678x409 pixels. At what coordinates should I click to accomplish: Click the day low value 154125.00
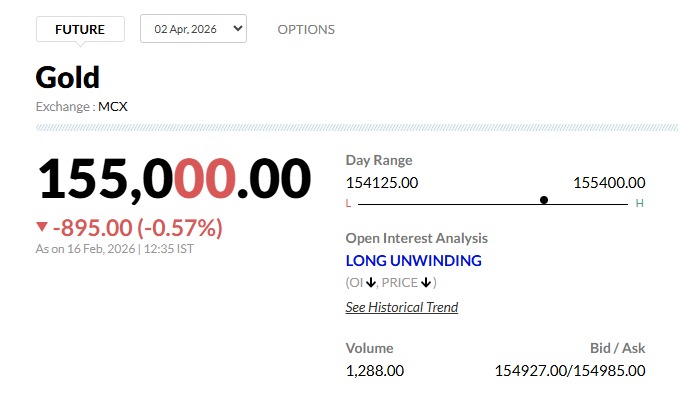pyautogui.click(x=381, y=182)
